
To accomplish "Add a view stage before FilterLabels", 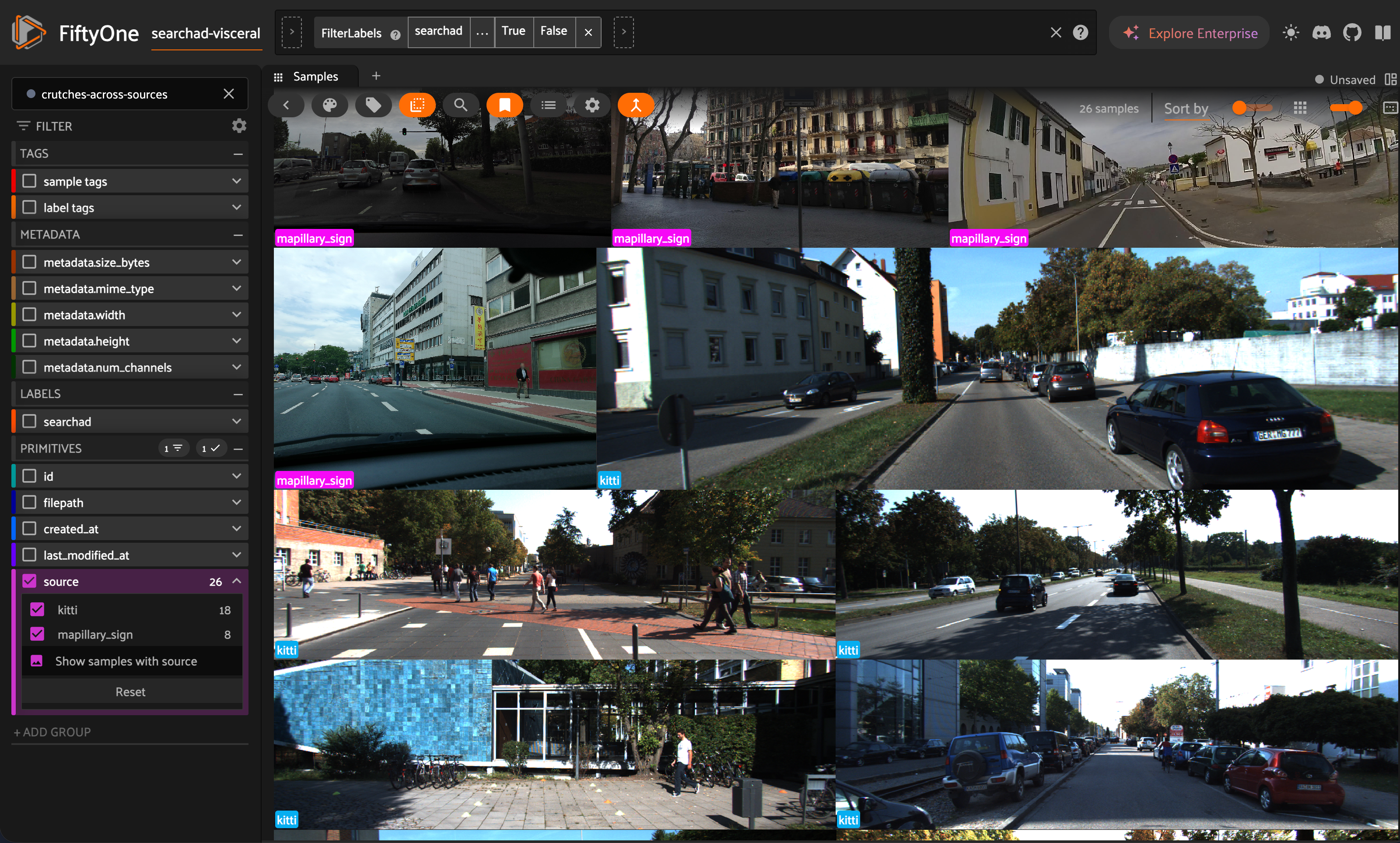I will point(292,32).
